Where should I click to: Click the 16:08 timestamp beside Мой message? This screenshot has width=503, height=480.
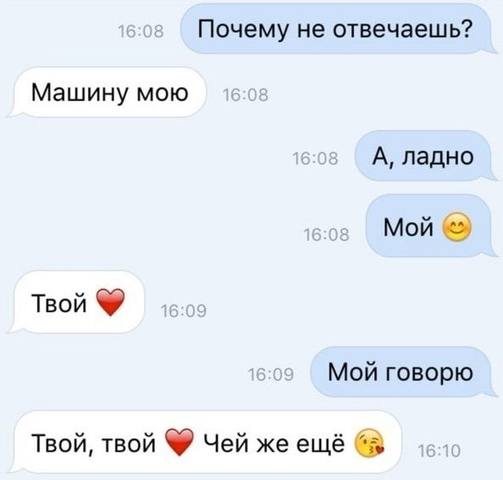pyautogui.click(x=327, y=234)
